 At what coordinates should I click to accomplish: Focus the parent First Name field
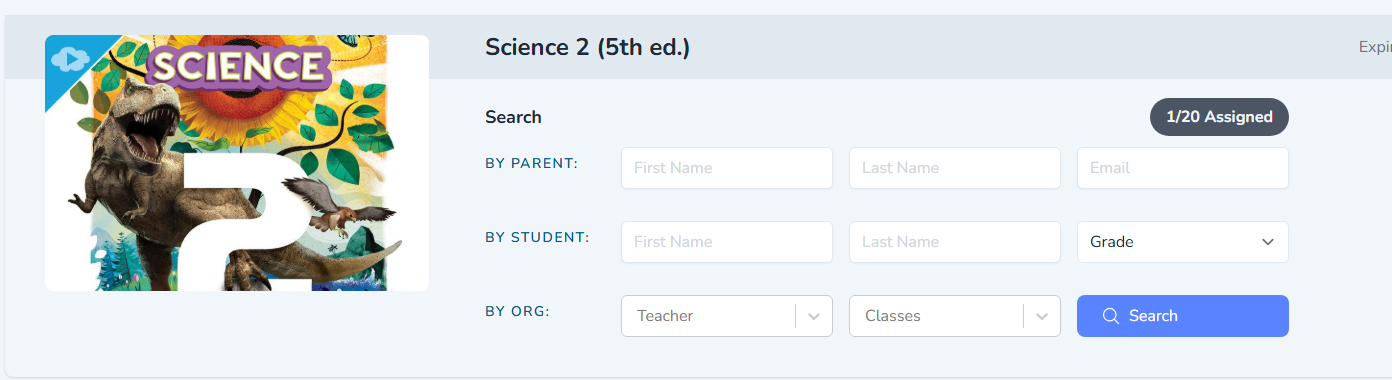click(727, 168)
